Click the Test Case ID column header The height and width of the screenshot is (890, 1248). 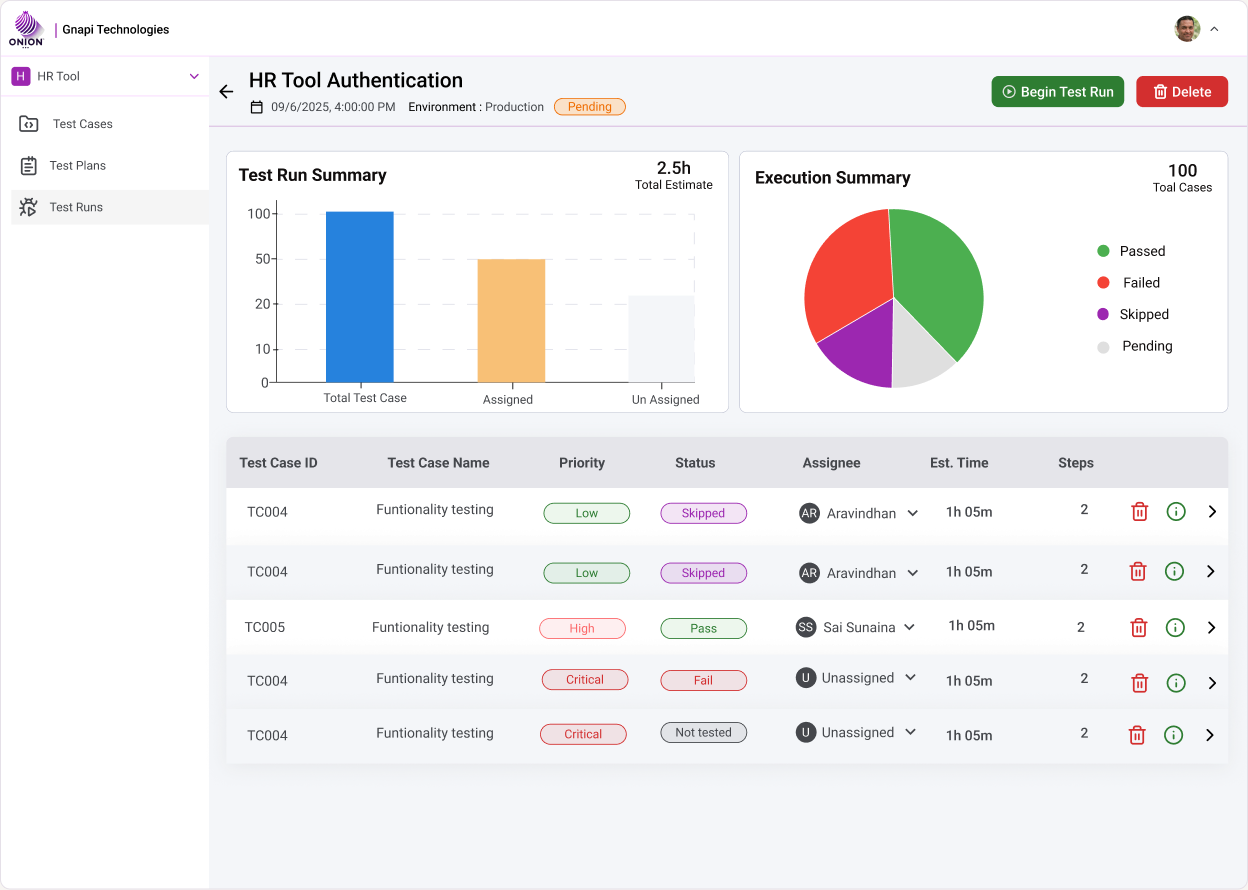pos(279,463)
